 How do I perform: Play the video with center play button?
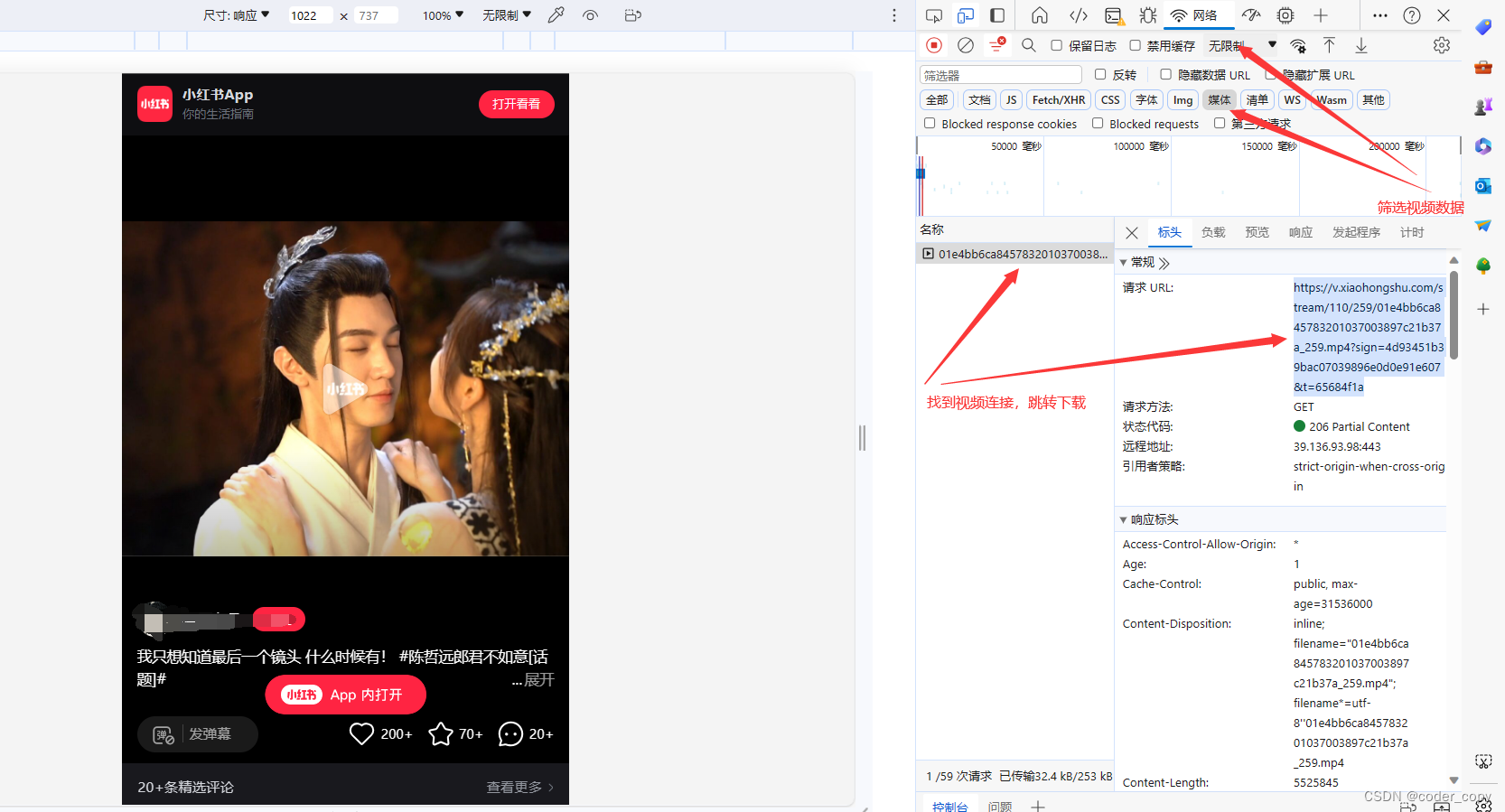345,388
